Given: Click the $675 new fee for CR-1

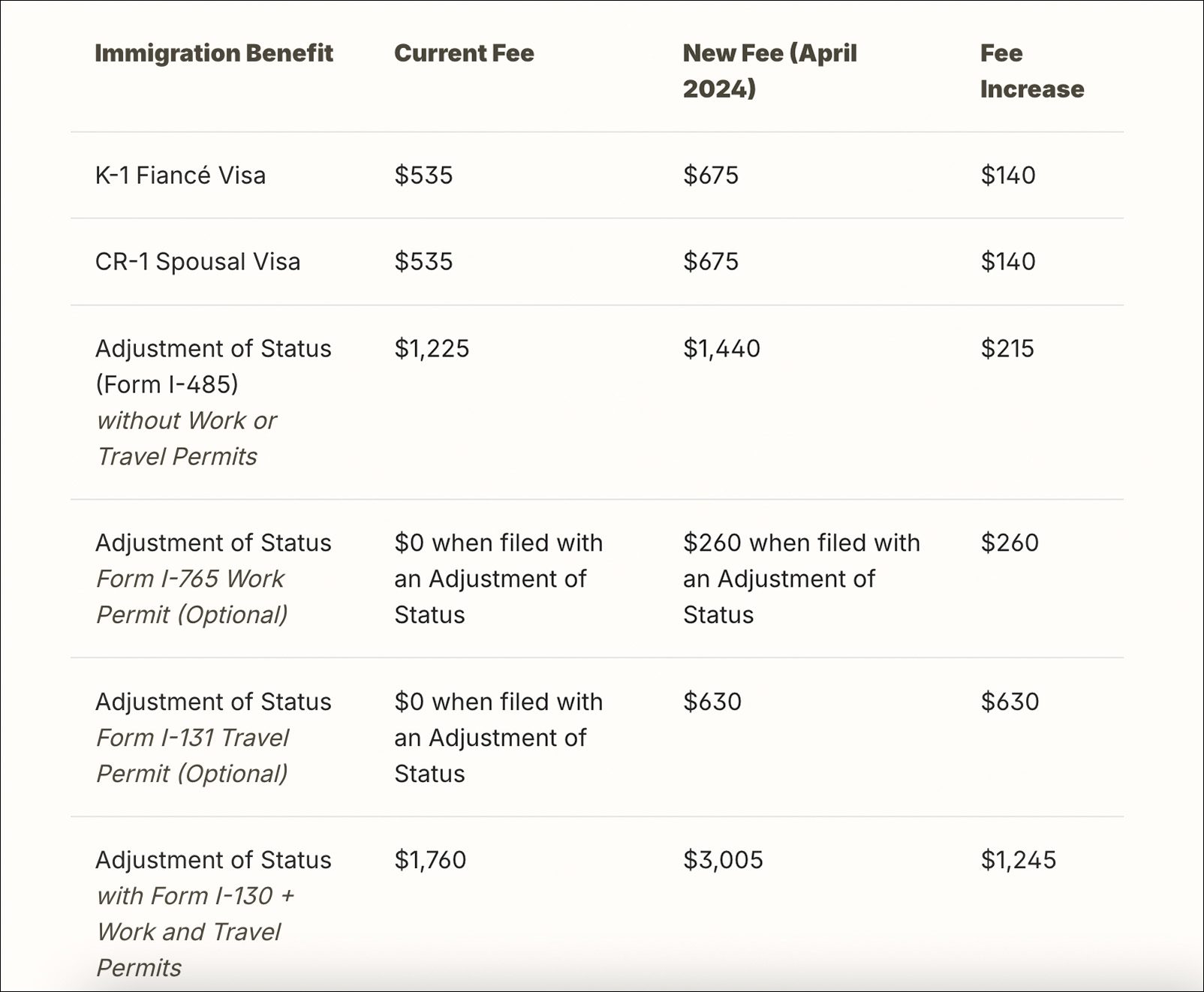Looking at the screenshot, I should click(x=710, y=262).
